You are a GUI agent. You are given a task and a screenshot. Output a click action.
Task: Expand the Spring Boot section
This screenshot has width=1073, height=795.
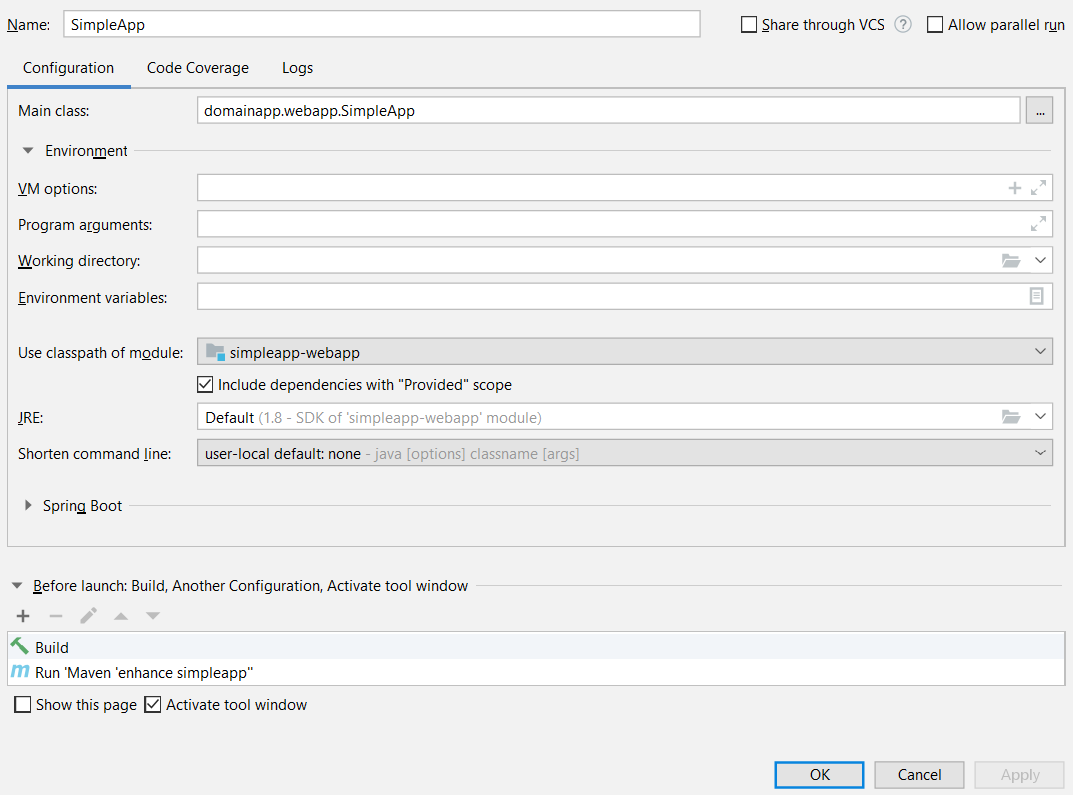(29, 506)
